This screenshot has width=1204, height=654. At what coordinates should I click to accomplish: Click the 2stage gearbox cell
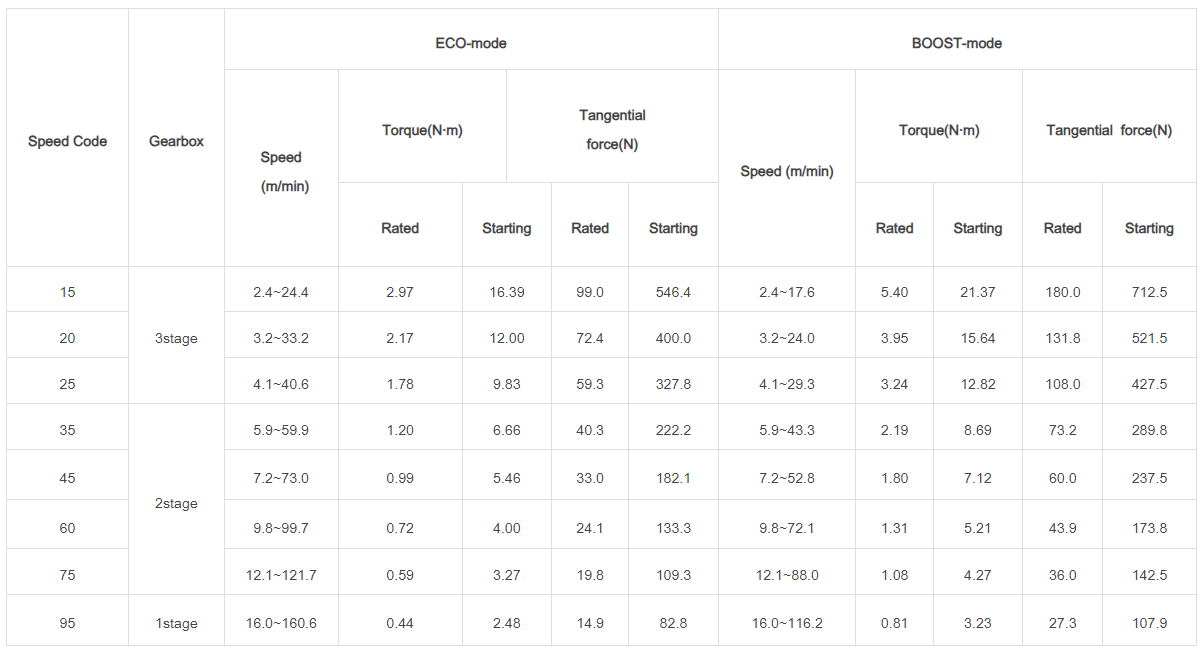tap(176, 503)
